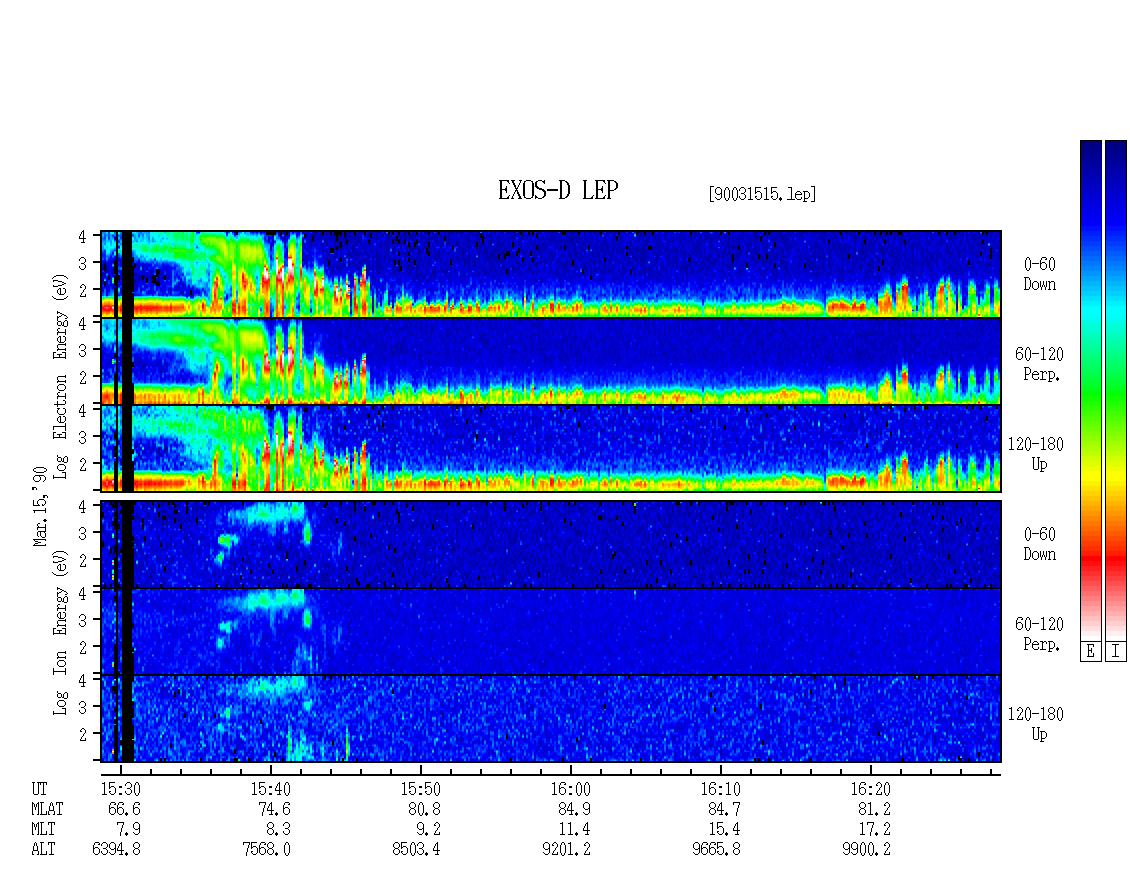Image resolution: width=1130 pixels, height=875 pixels.
Task: Select the electron "60-120 Perp." pitch angle label
Action: pos(1039,365)
